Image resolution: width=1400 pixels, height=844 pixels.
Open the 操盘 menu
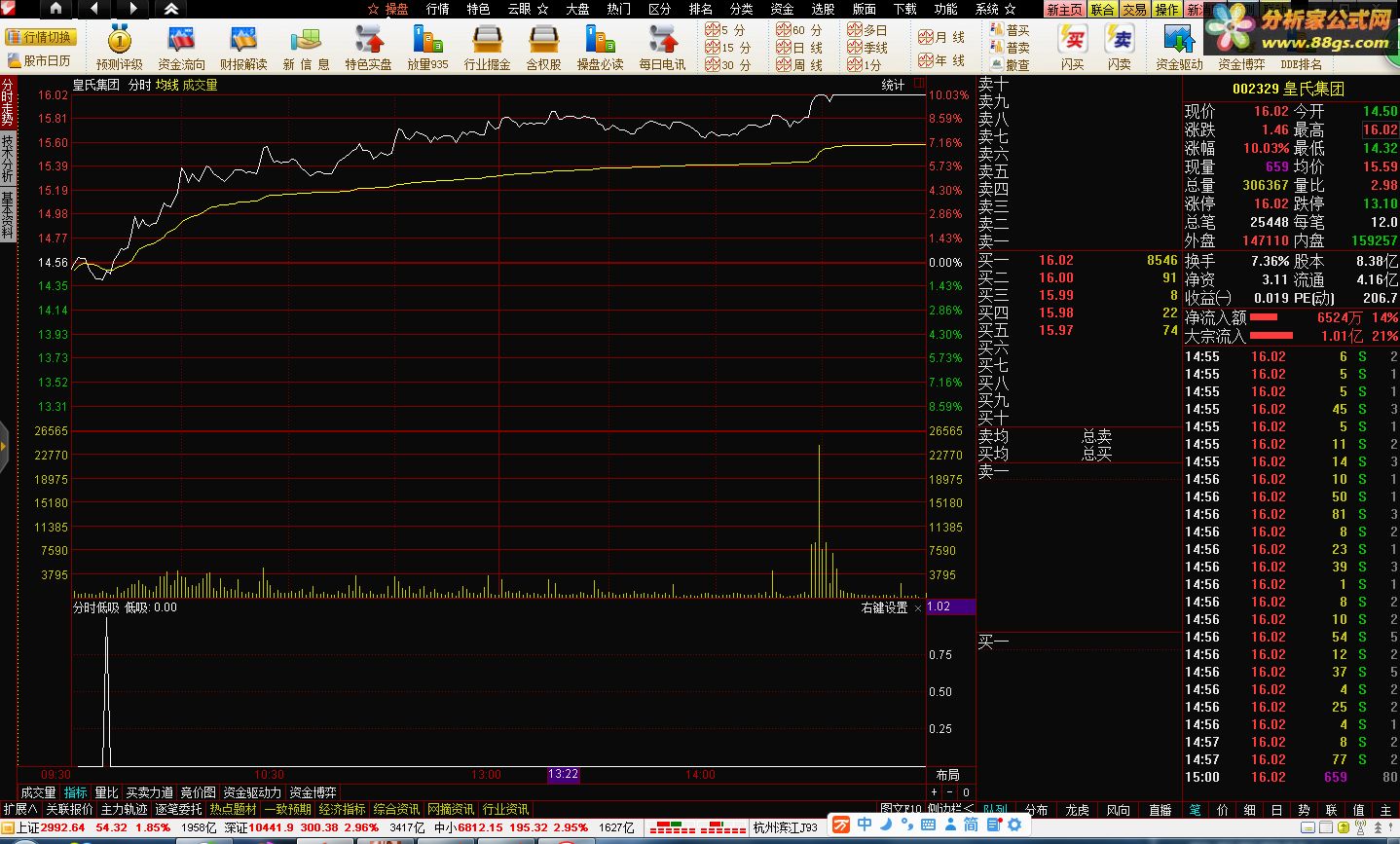[x=396, y=9]
